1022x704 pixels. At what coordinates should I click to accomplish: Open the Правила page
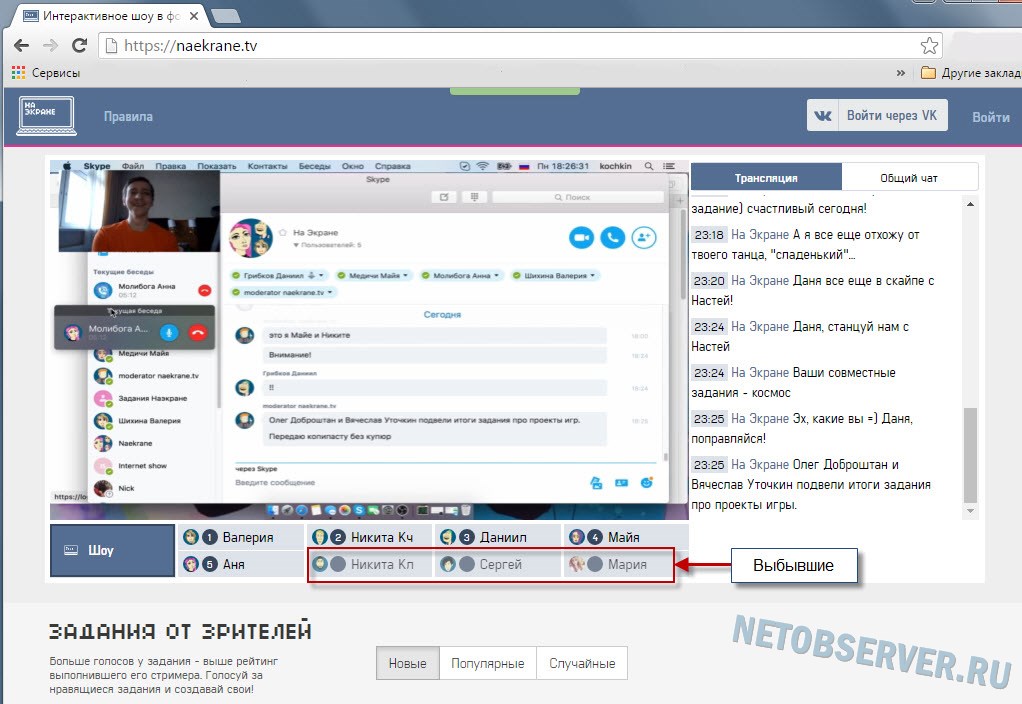coord(128,117)
